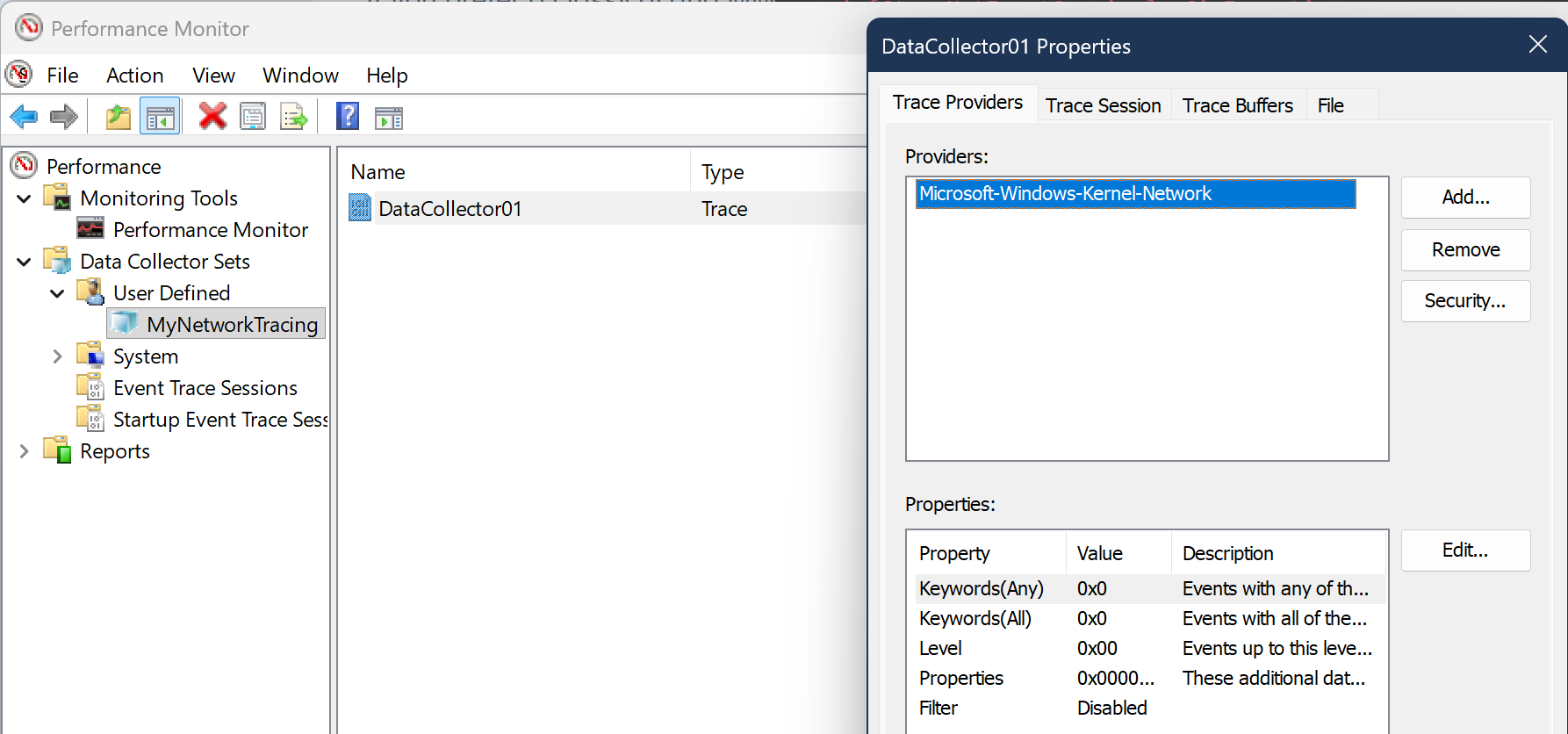1568x734 pixels.
Task: Collapse the Data Collector Sets node
Action: point(25,263)
